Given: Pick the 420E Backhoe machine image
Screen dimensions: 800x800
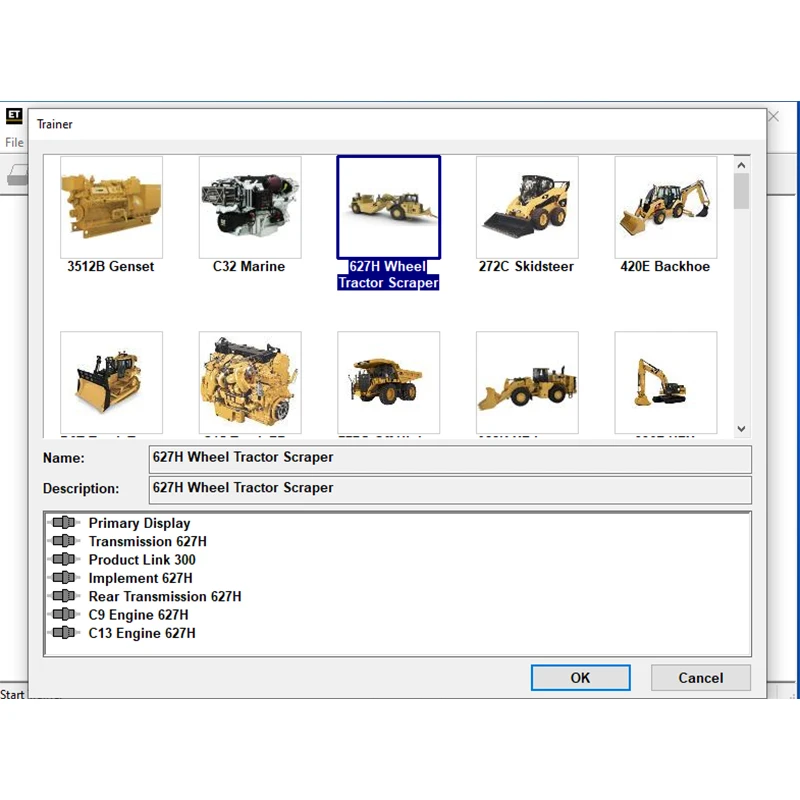Looking at the screenshot, I should 666,207.
